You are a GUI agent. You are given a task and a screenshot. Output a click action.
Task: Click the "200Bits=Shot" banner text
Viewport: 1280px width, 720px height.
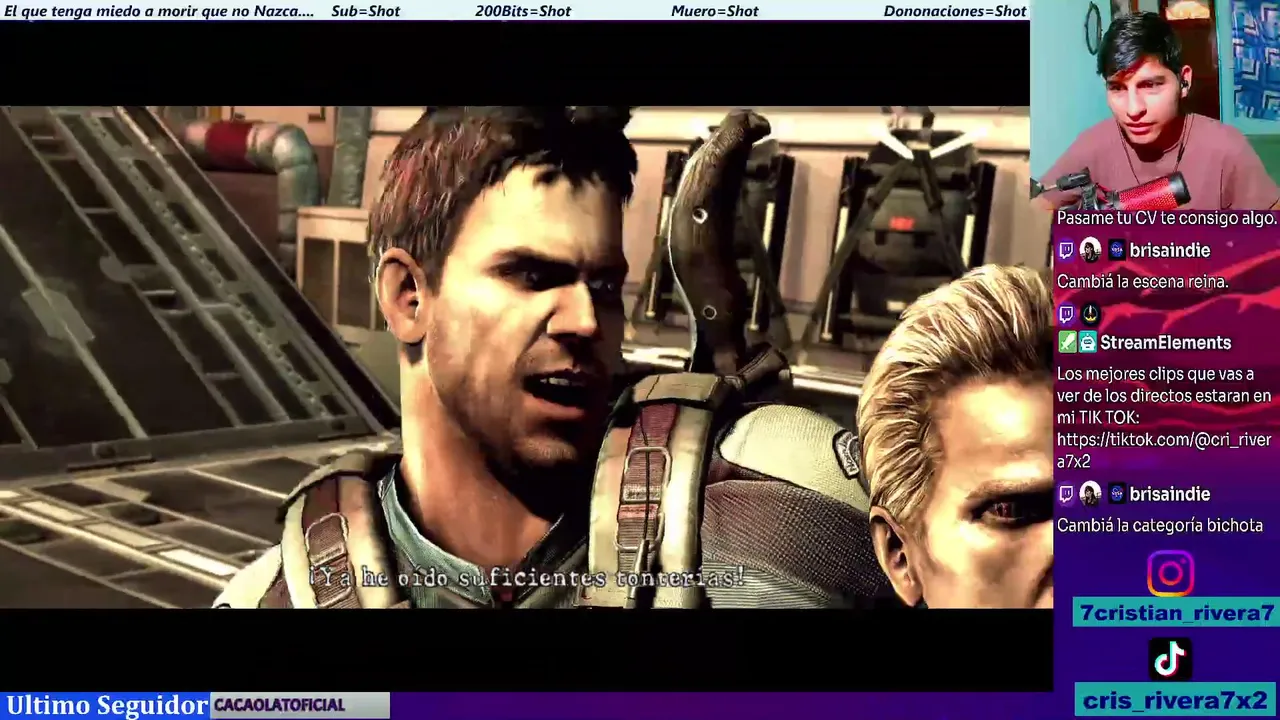(x=523, y=11)
